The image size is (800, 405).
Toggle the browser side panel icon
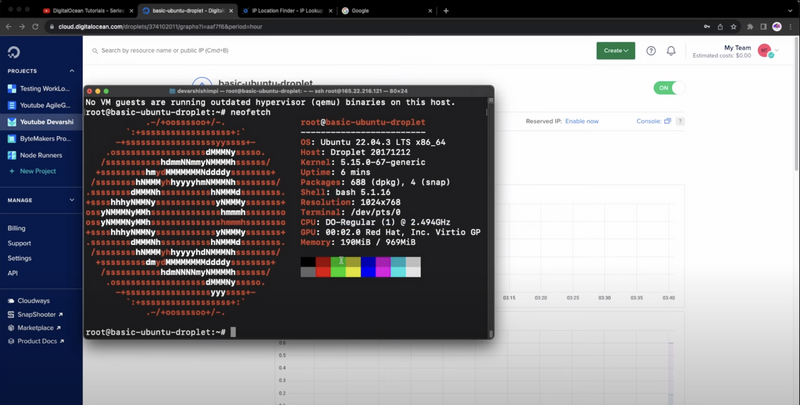[763, 27]
